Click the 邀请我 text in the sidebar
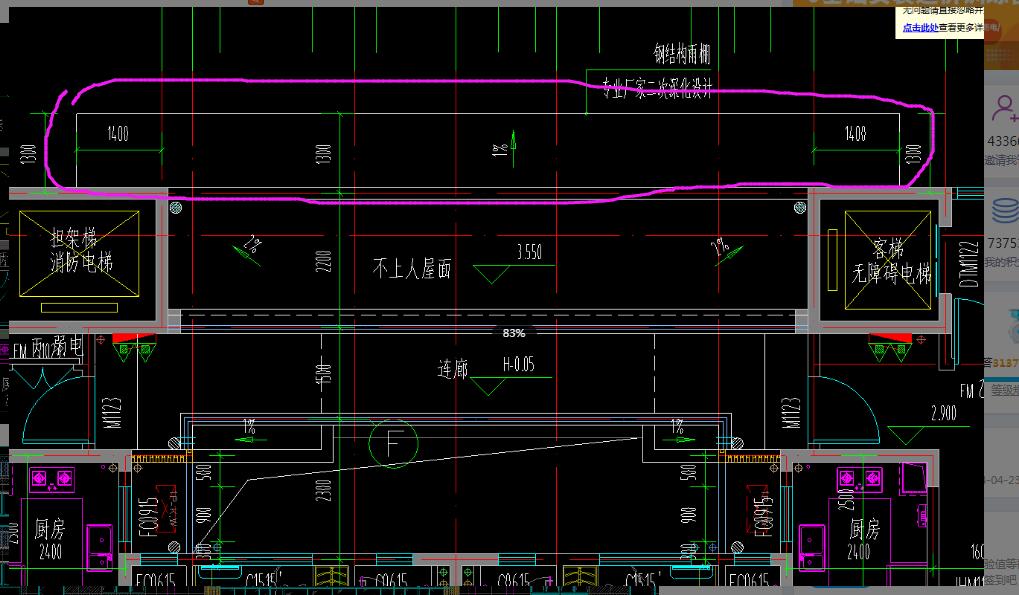Screen dimensions: 1019x595 tap(1001, 160)
